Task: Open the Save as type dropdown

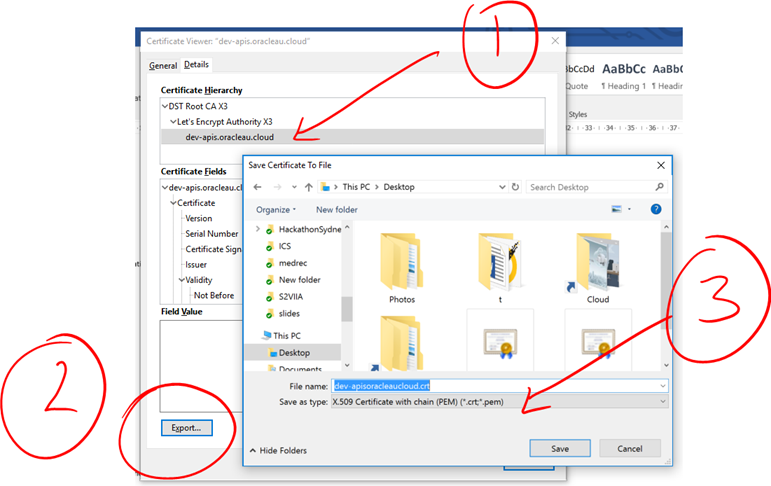Action: click(500, 402)
